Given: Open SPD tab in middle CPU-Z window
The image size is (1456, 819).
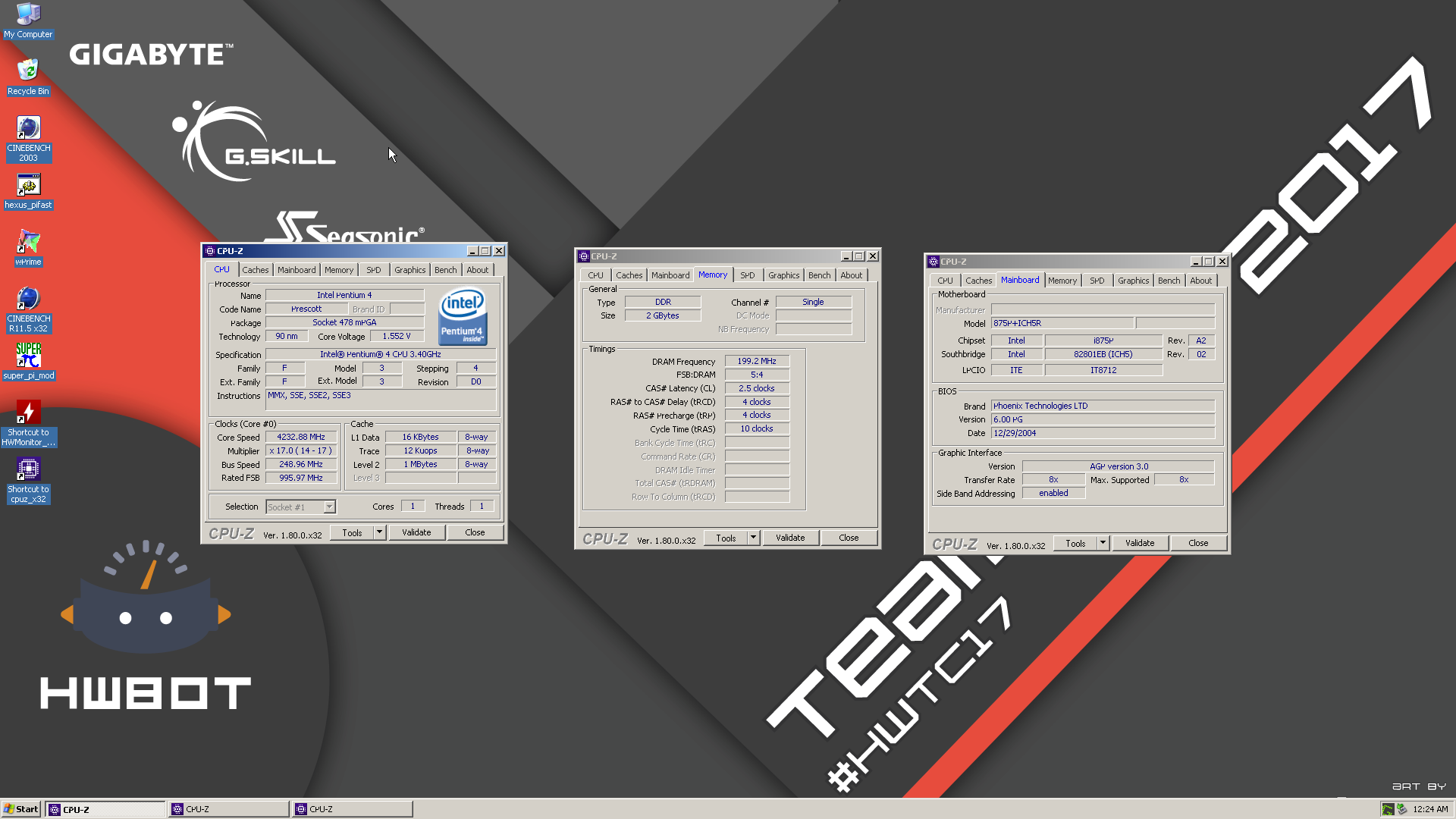Looking at the screenshot, I should [x=748, y=275].
